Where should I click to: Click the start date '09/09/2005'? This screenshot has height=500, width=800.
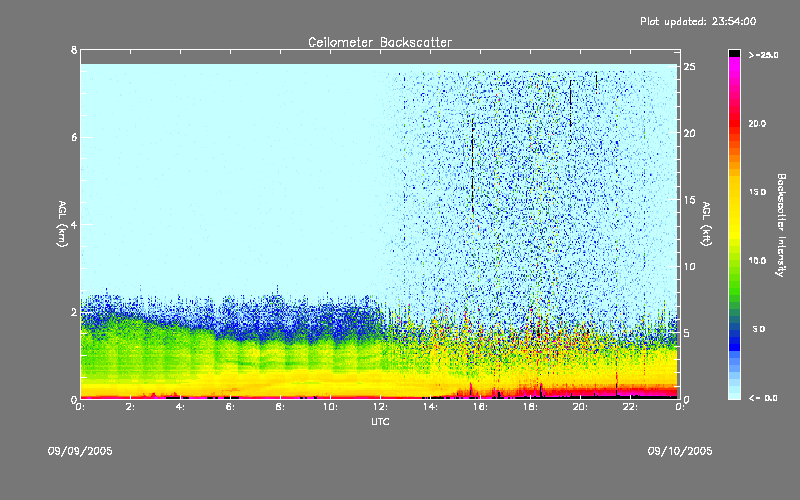pyautogui.click(x=80, y=451)
